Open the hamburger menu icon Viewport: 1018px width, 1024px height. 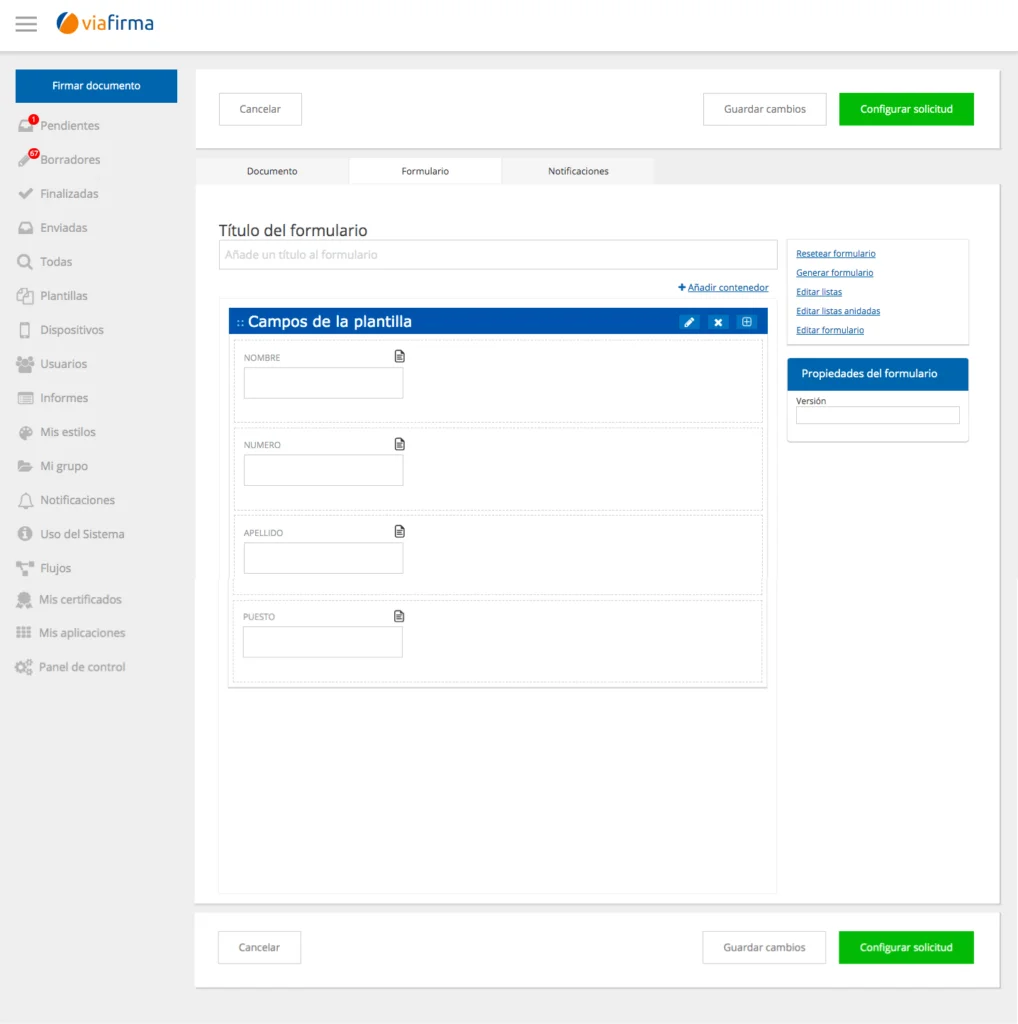pyautogui.click(x=26, y=24)
